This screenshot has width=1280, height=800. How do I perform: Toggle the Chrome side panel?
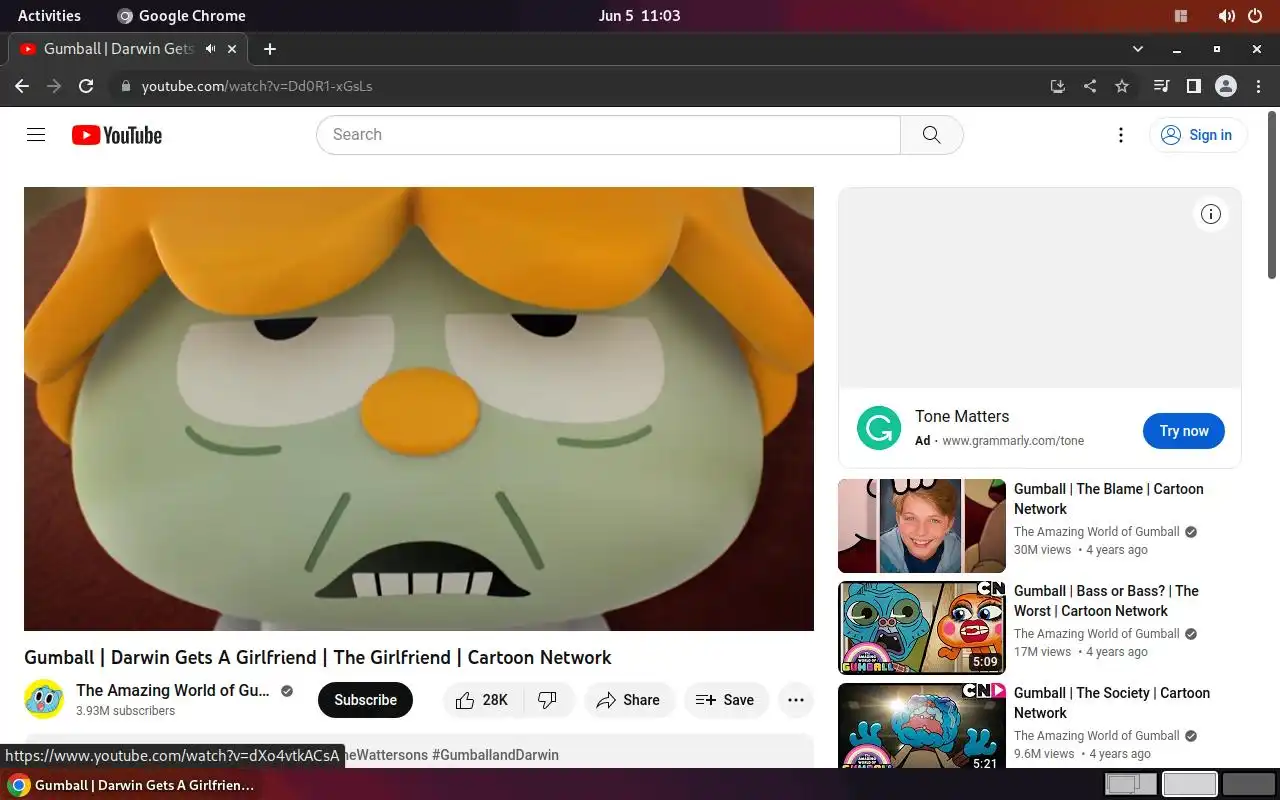tap(1193, 86)
